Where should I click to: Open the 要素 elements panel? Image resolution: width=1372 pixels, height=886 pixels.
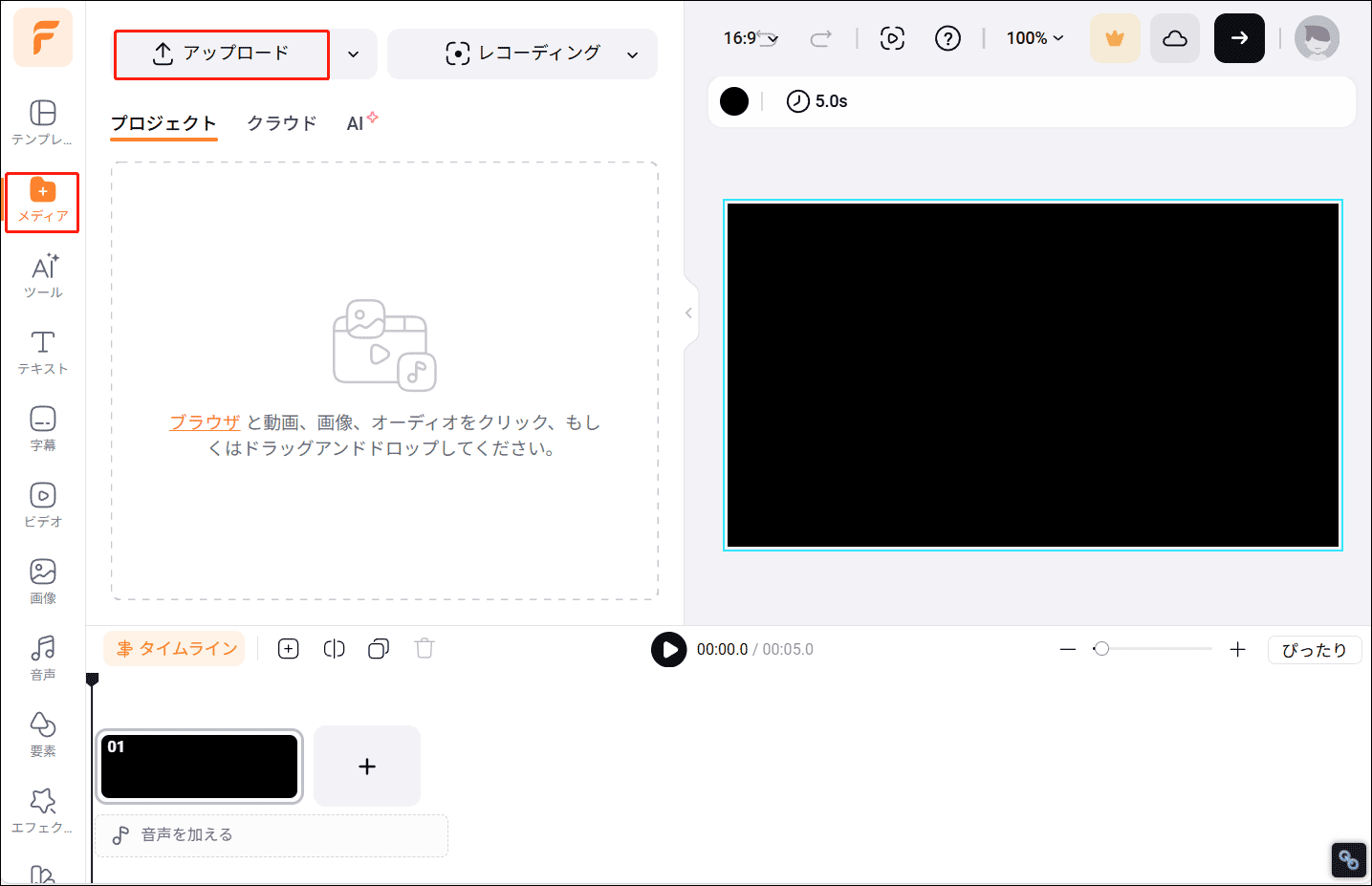tap(42, 734)
